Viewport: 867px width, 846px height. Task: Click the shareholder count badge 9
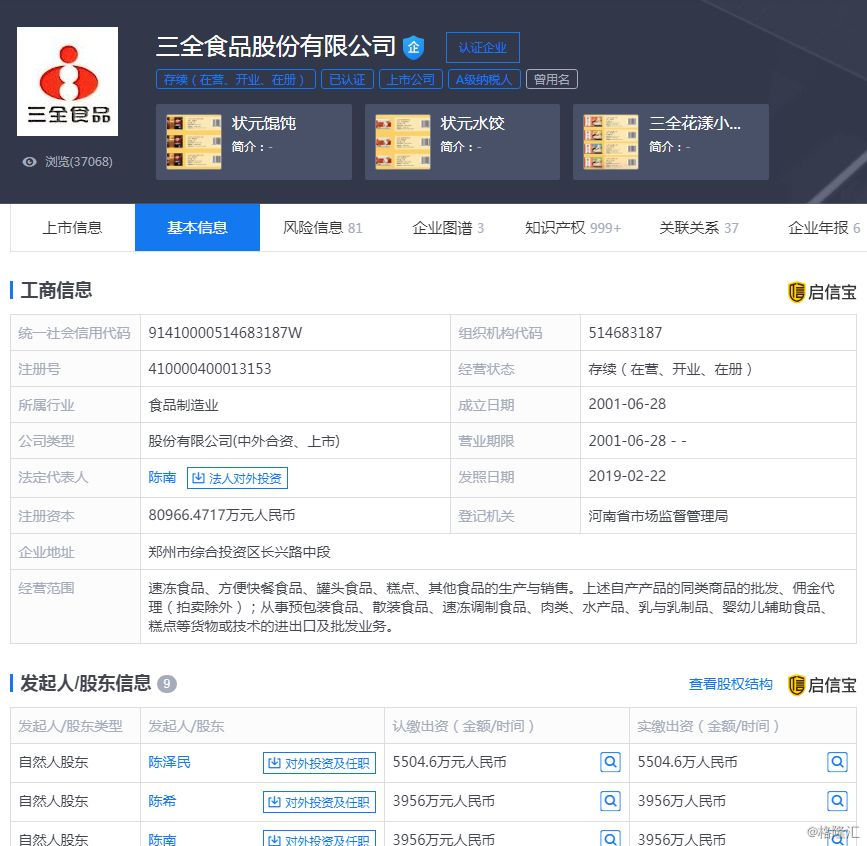click(166, 684)
